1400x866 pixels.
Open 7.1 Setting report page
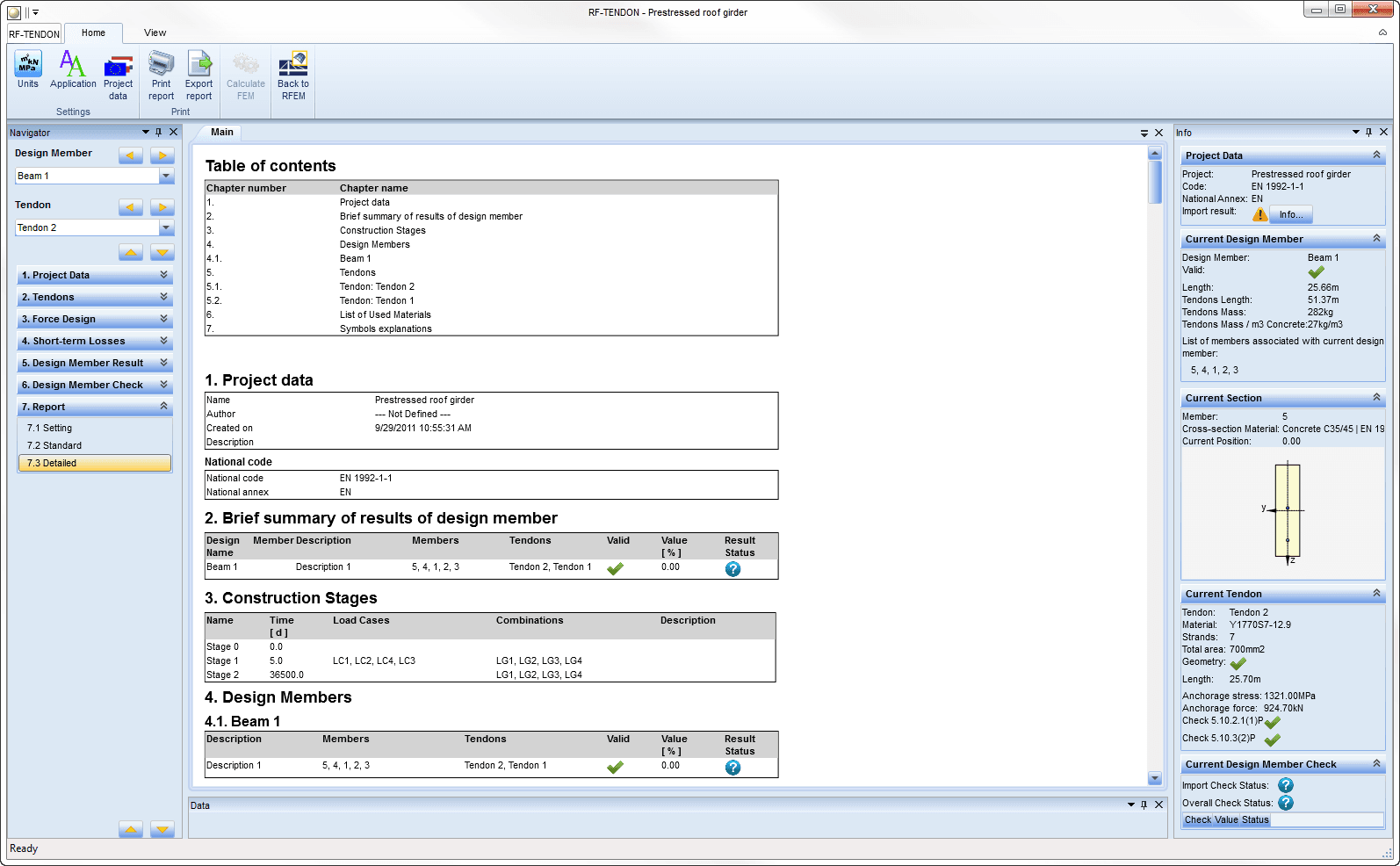click(x=95, y=428)
